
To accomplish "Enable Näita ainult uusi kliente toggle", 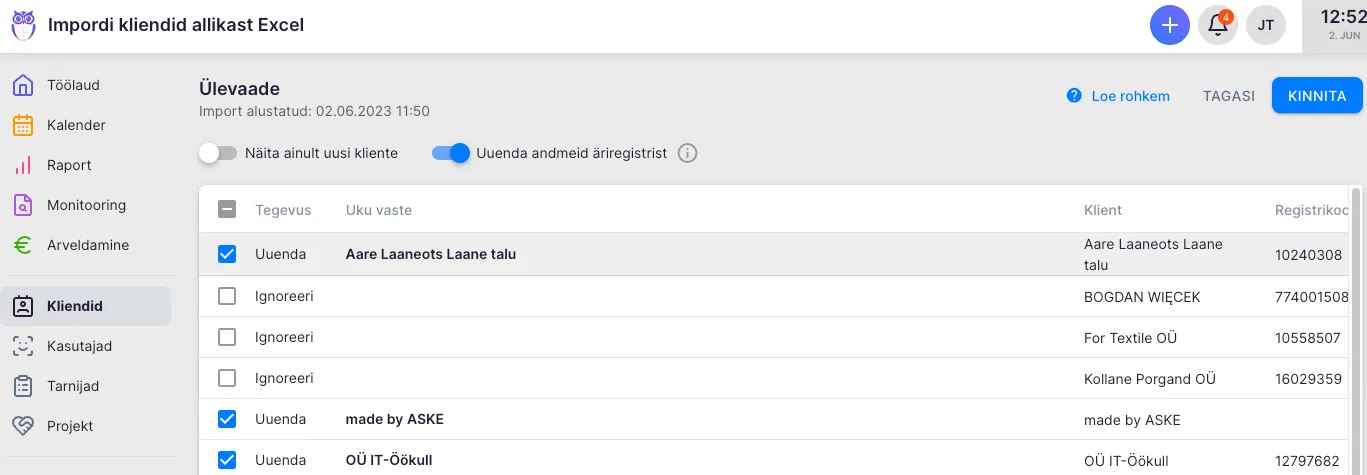I will [218, 153].
